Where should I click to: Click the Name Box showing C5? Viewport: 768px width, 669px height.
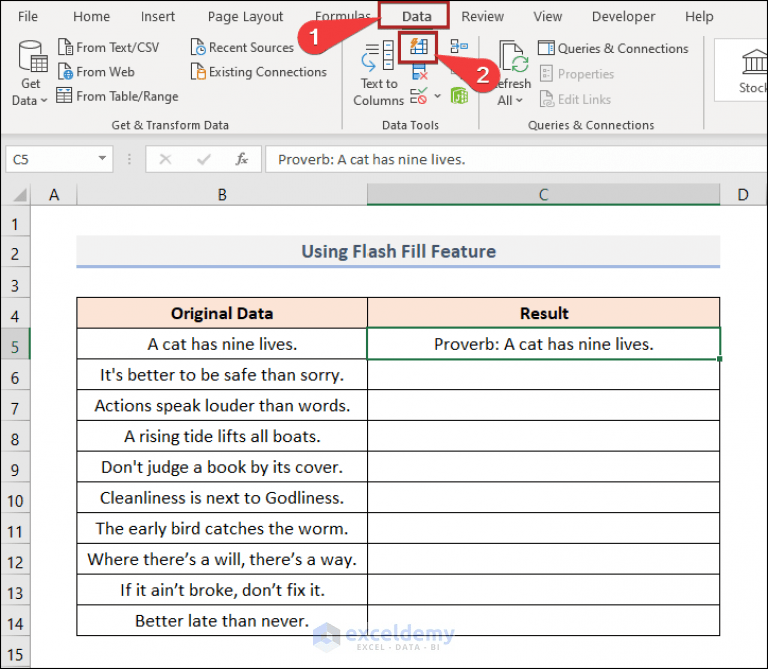(x=49, y=159)
